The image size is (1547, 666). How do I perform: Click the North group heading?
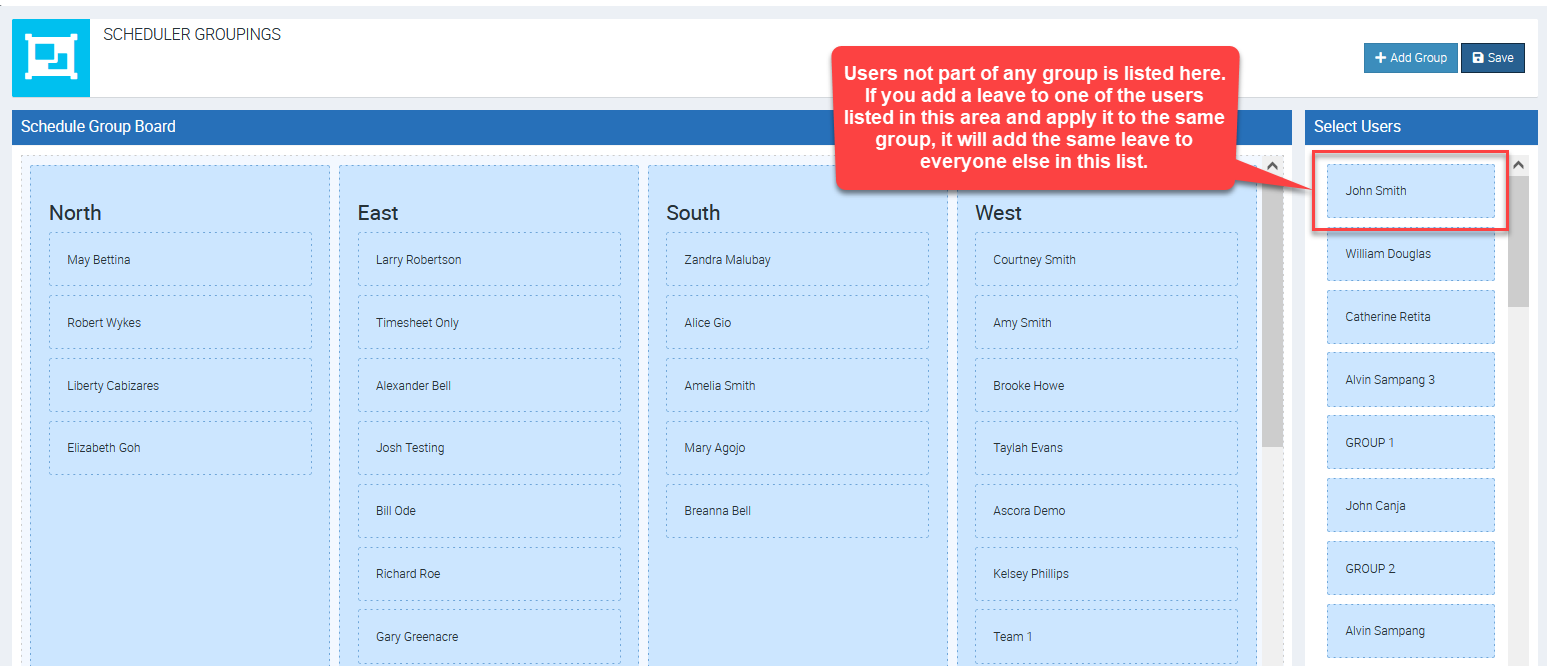[x=75, y=213]
